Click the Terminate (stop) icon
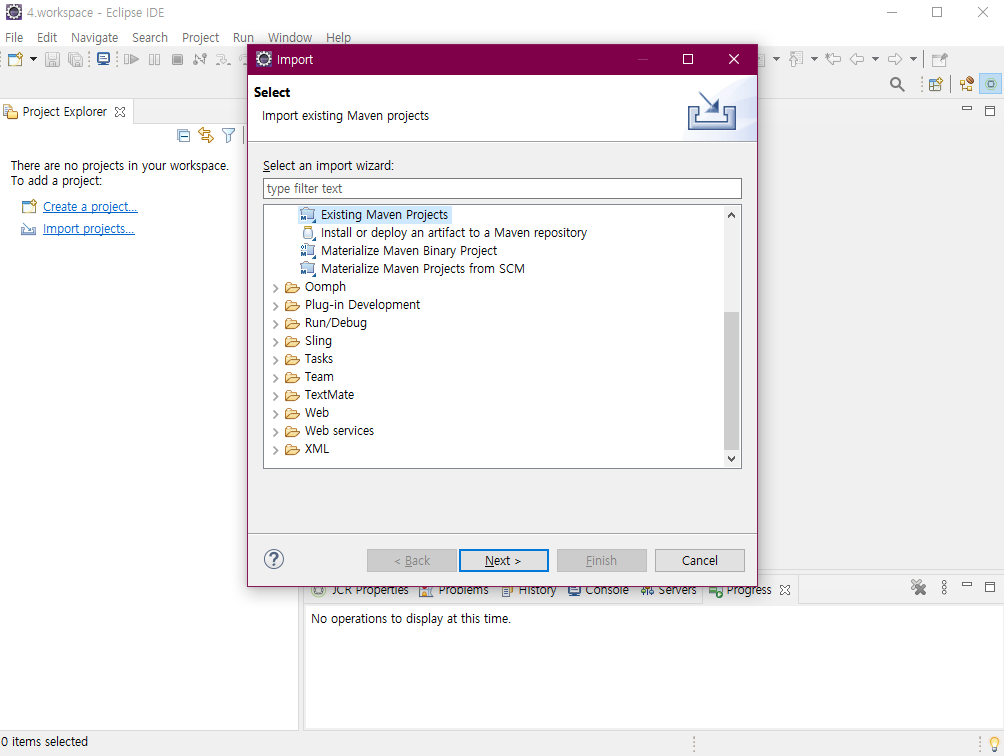Image resolution: width=1004 pixels, height=756 pixels. pyautogui.click(x=177, y=60)
